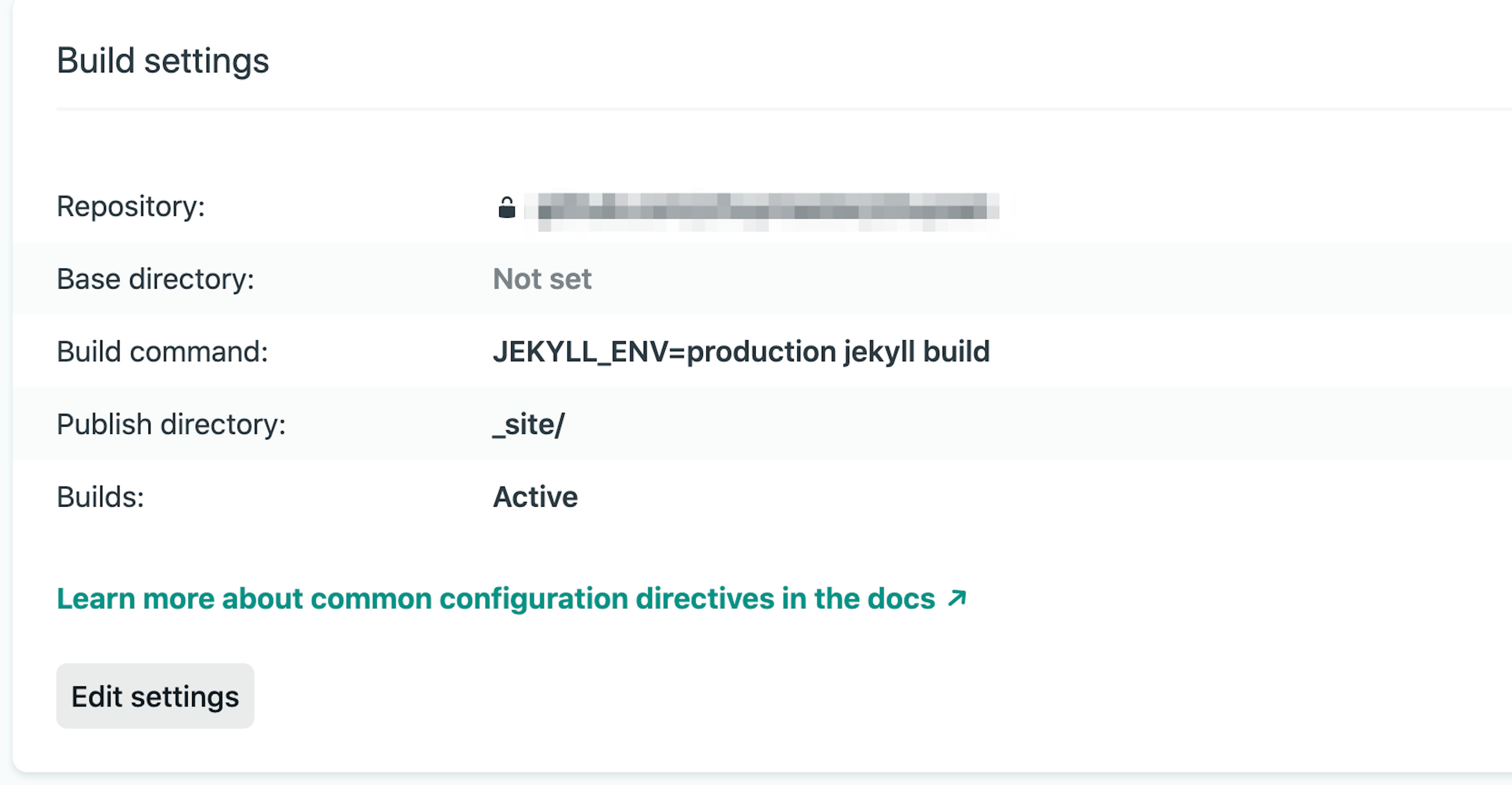
Task: Click the _site/ publish directory value
Action: pos(529,425)
